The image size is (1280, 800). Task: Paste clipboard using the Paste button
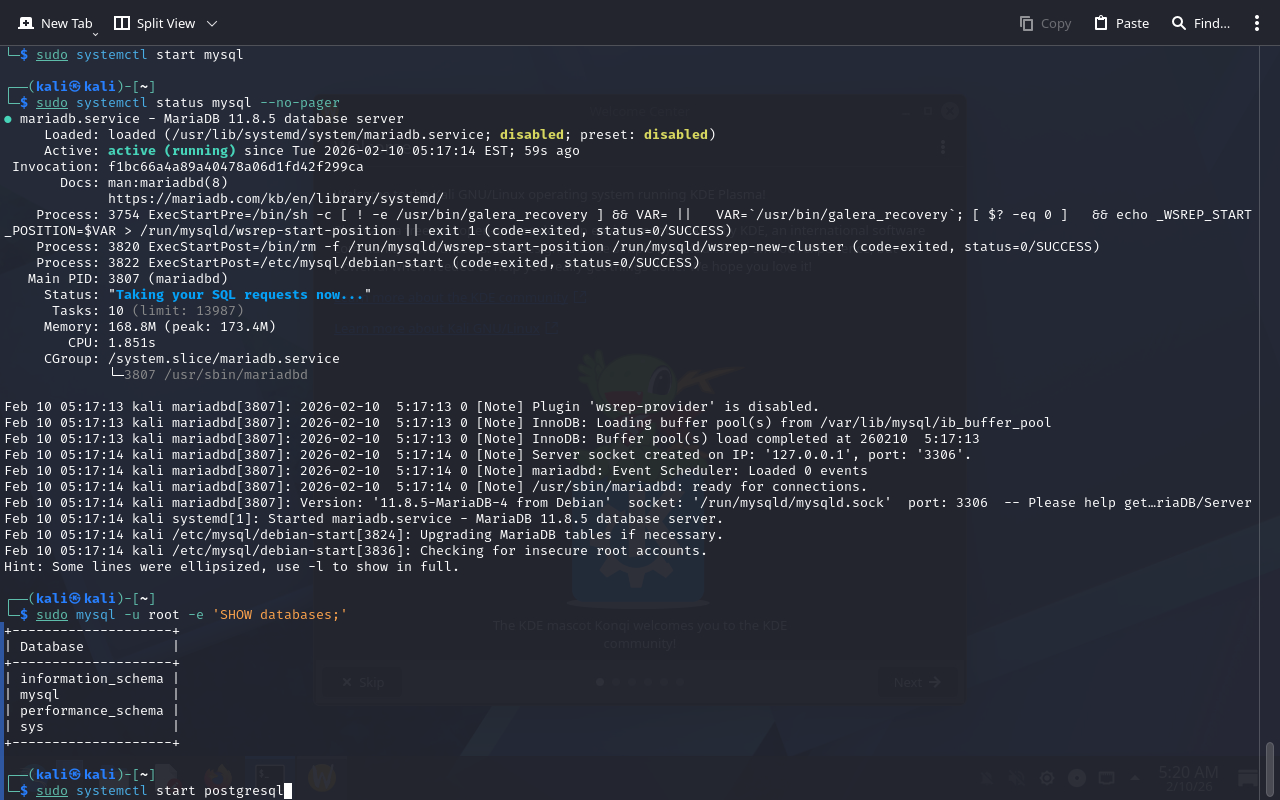pos(1121,23)
